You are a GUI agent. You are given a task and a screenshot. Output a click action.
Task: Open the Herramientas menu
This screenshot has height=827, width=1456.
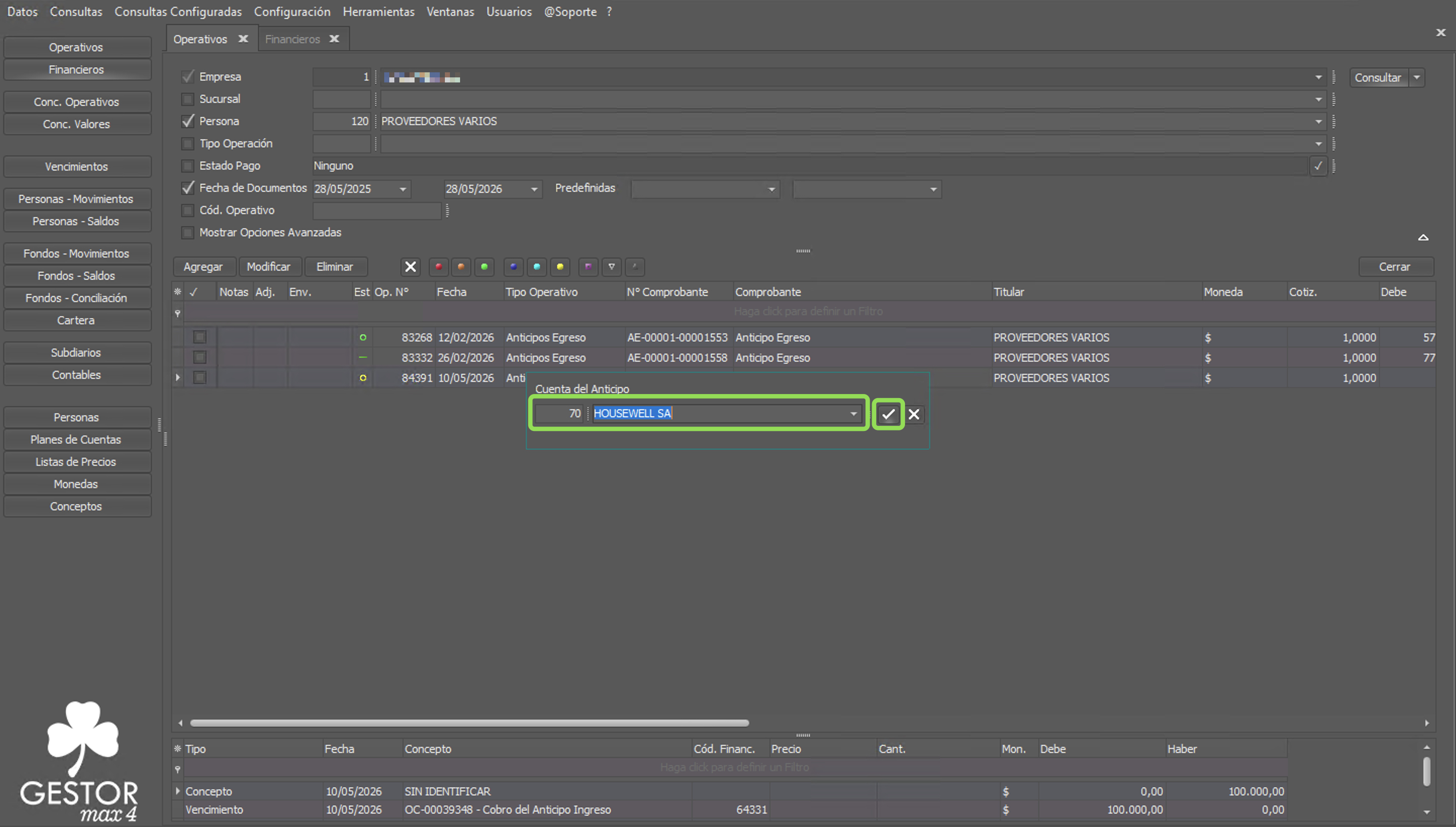click(378, 11)
